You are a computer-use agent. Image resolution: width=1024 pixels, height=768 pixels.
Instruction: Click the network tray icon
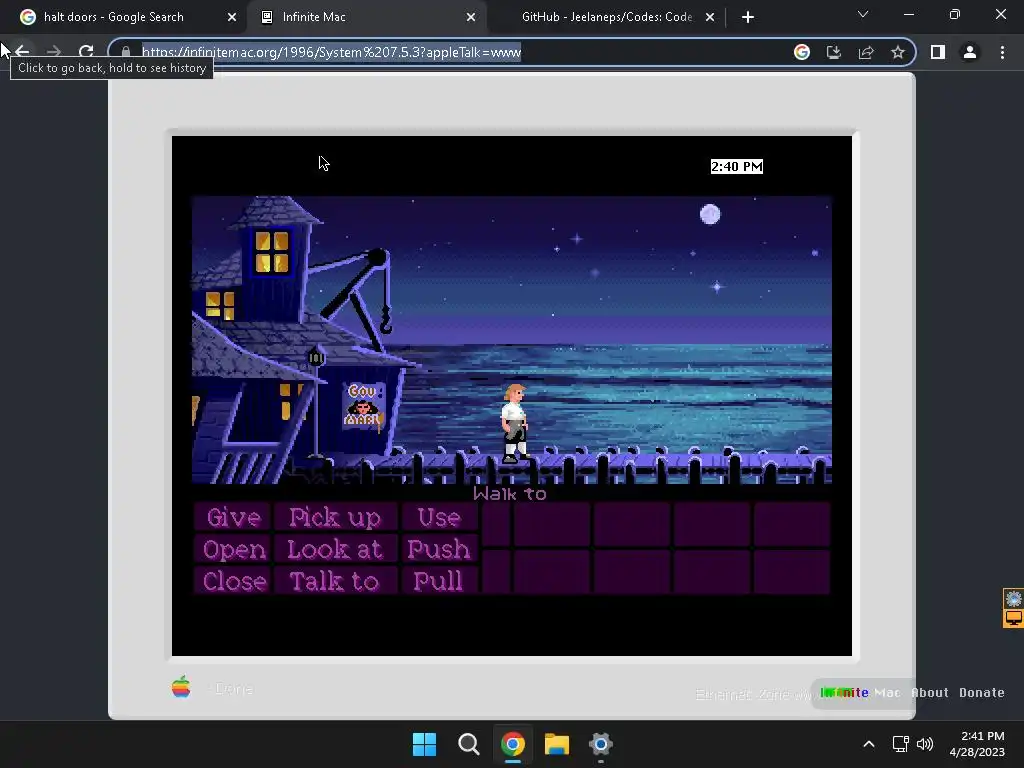click(901, 744)
